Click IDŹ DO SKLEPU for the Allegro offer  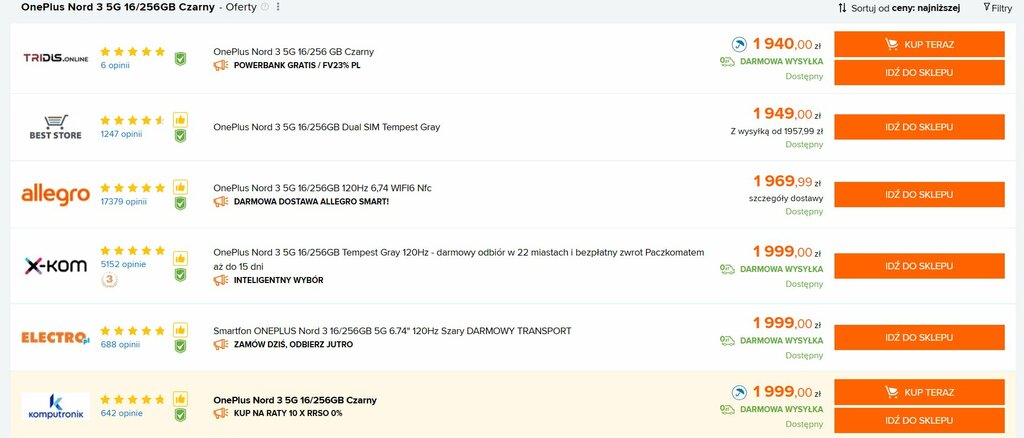919,195
